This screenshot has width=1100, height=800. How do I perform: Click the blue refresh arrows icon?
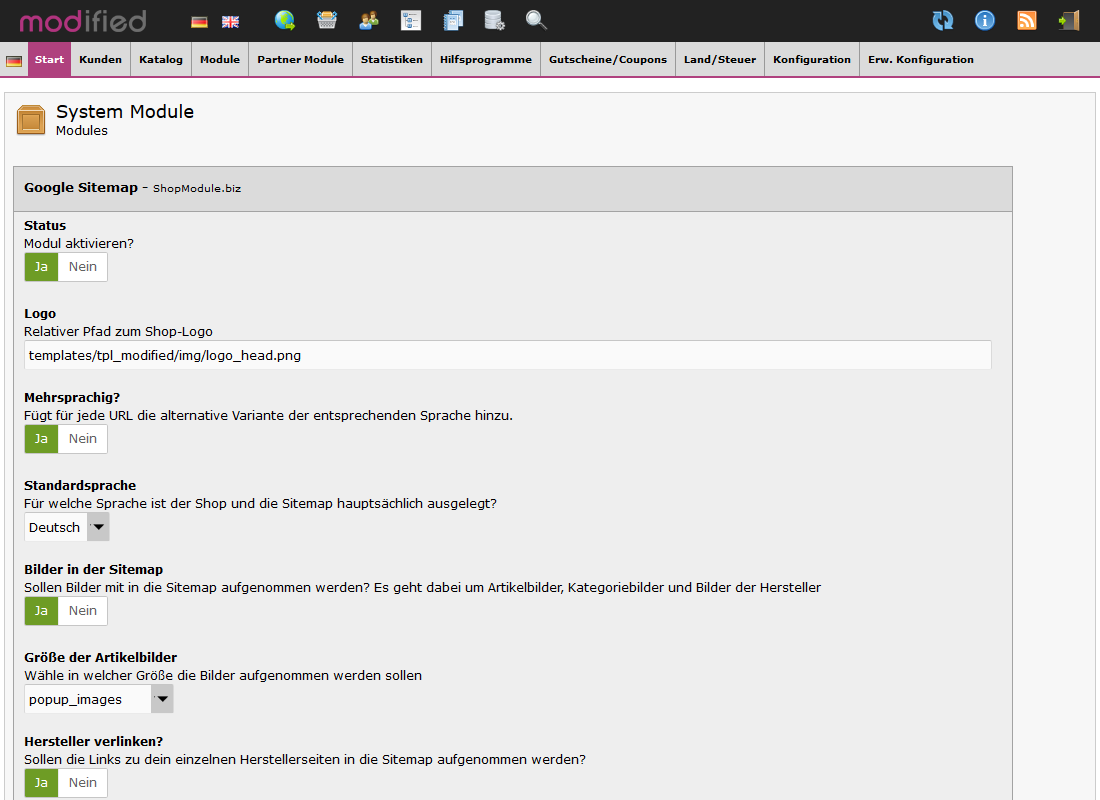click(942, 20)
